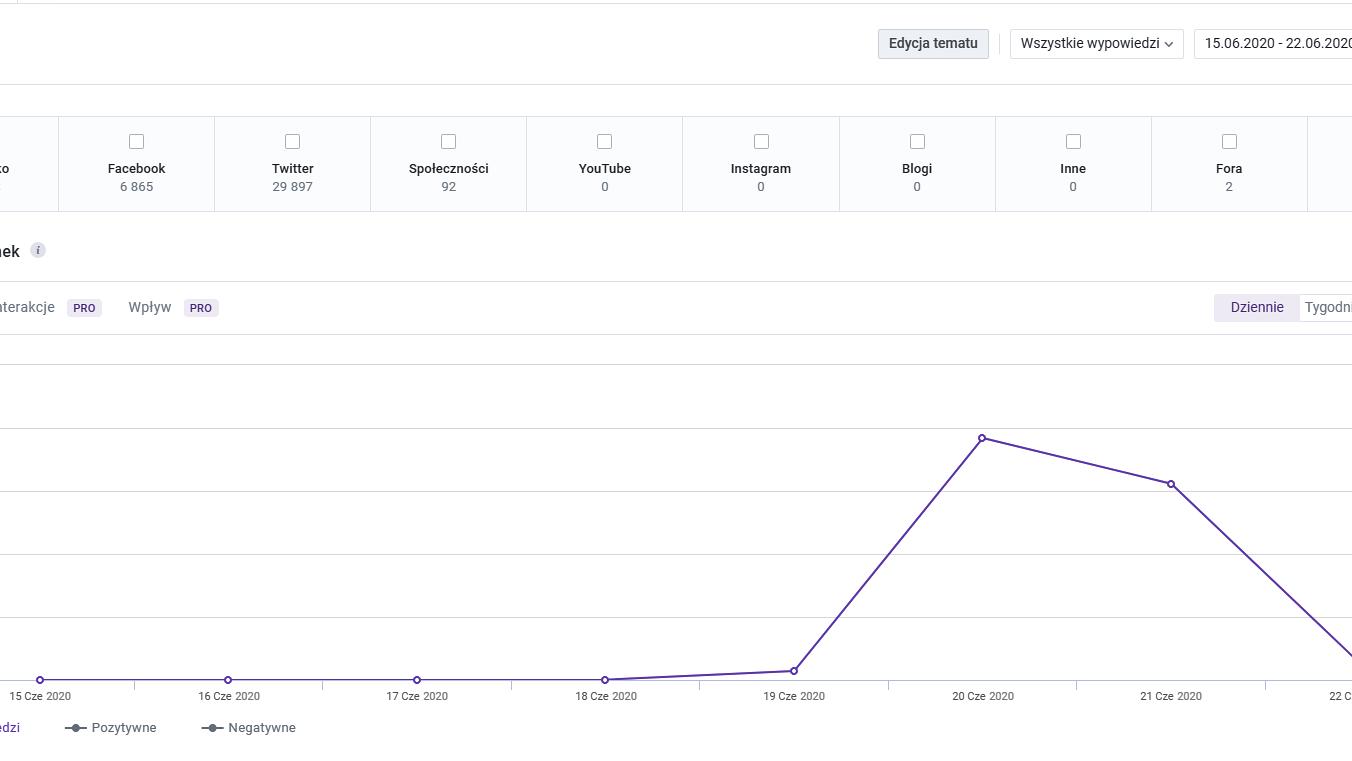Switch to the Wpływ PRO tab
This screenshot has height=761, width=1352.
tap(172, 308)
